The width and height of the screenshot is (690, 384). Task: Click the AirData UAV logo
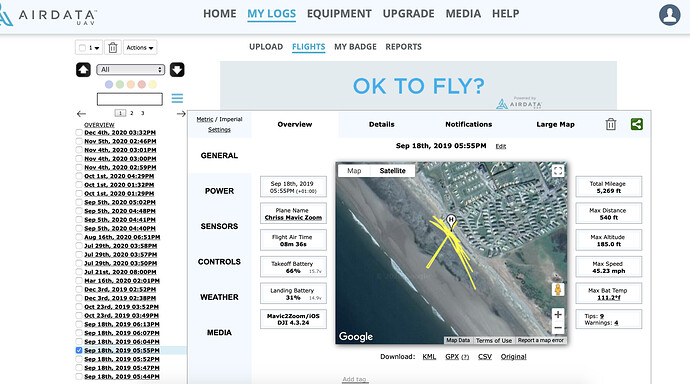(48, 16)
